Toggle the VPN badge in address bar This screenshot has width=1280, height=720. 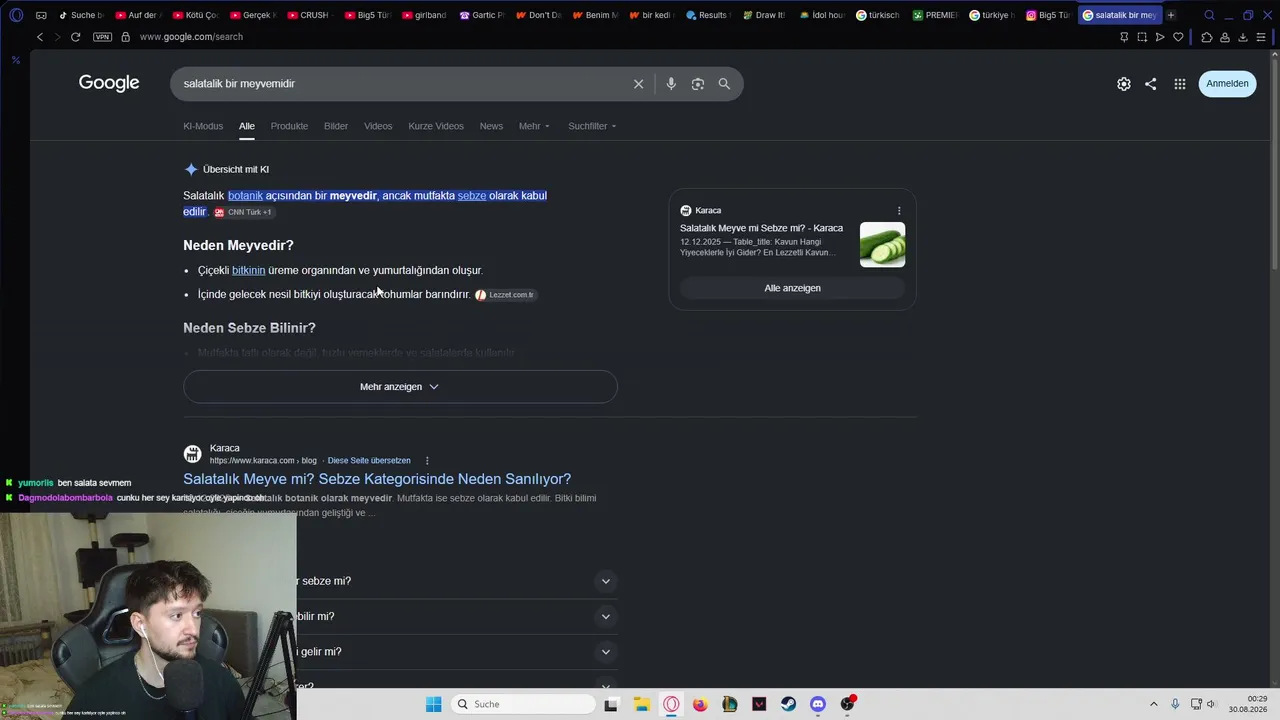click(102, 37)
